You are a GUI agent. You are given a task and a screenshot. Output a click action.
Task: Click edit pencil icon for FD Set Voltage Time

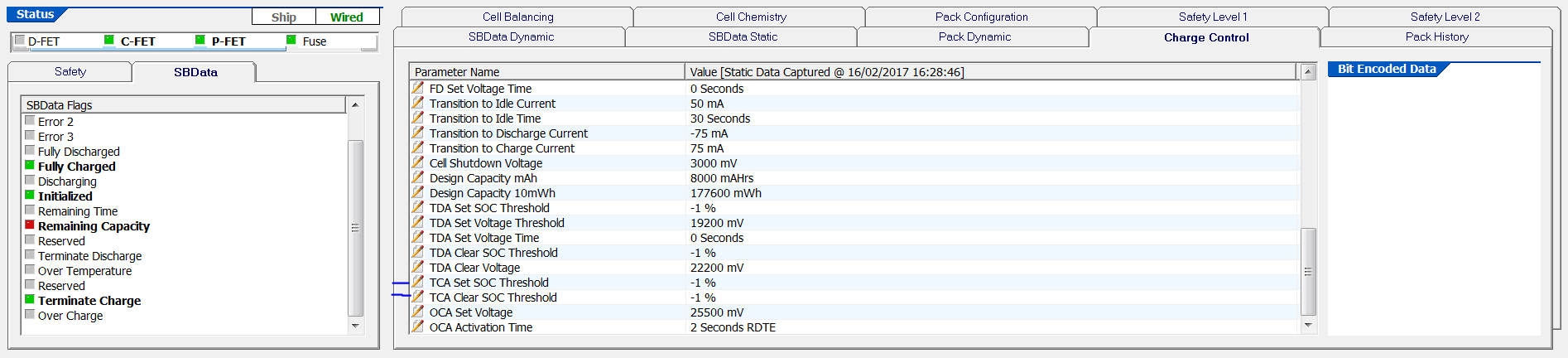(418, 88)
